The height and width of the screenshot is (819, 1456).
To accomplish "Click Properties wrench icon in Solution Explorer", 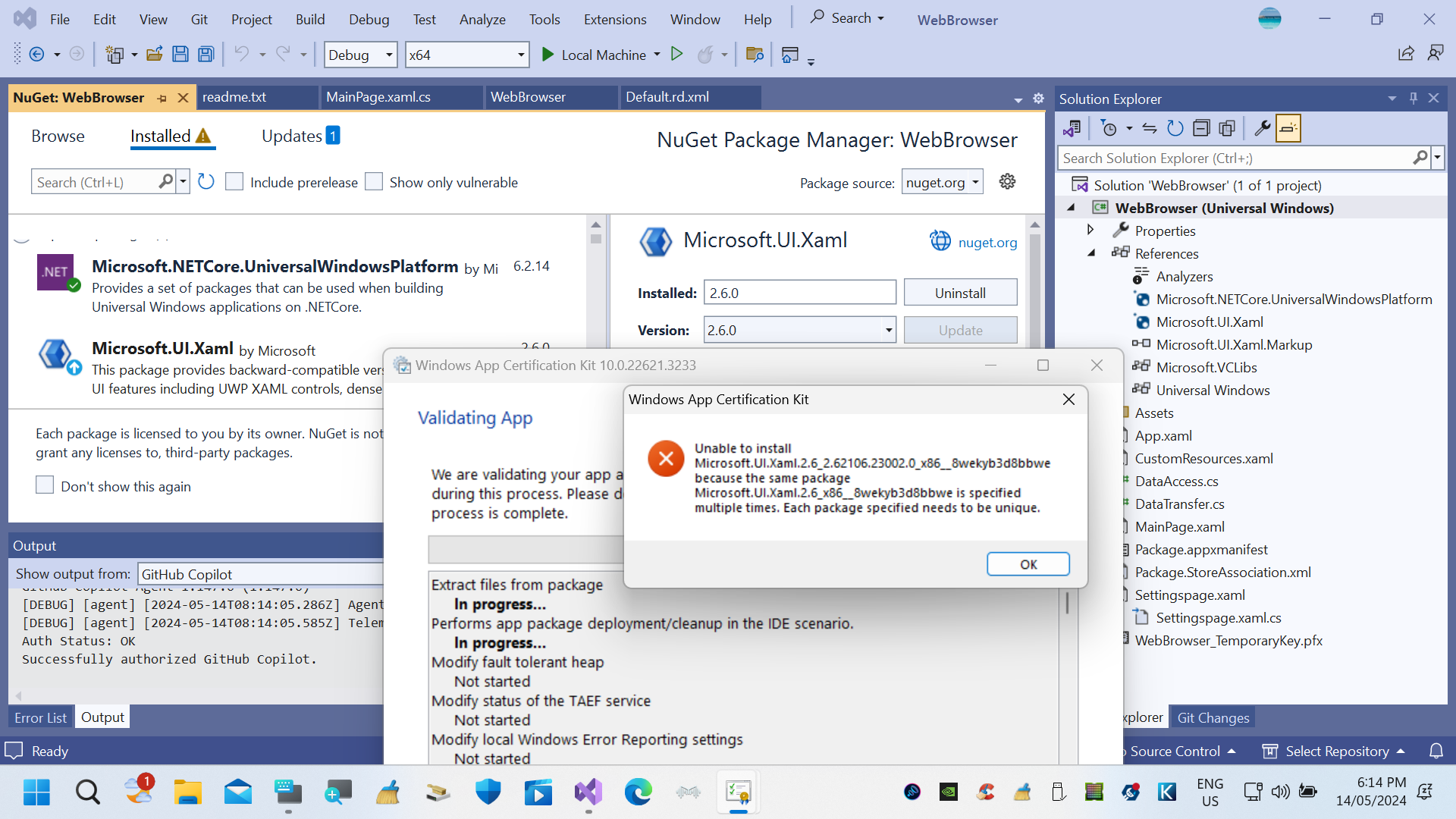I will pyautogui.click(x=1262, y=128).
